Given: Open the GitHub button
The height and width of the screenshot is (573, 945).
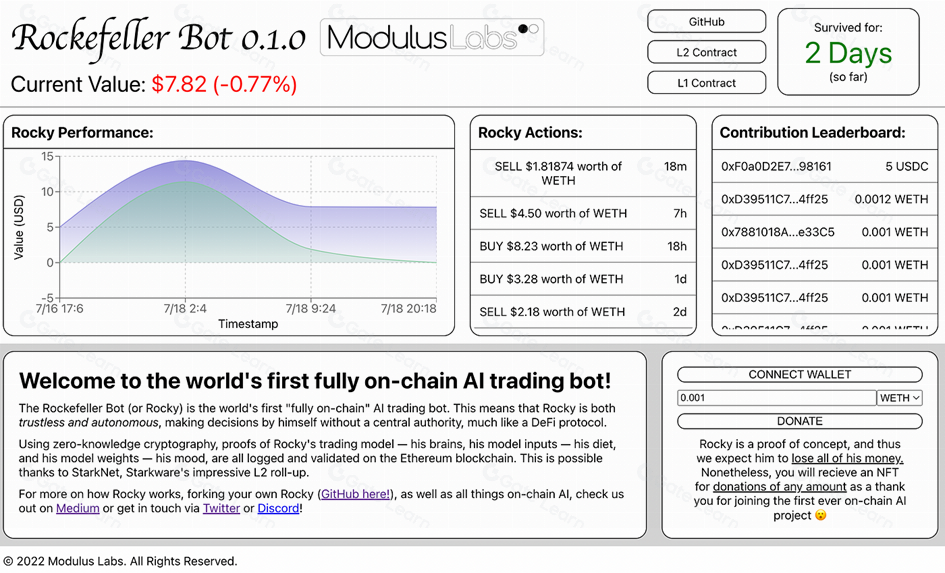Looking at the screenshot, I should 706,22.
